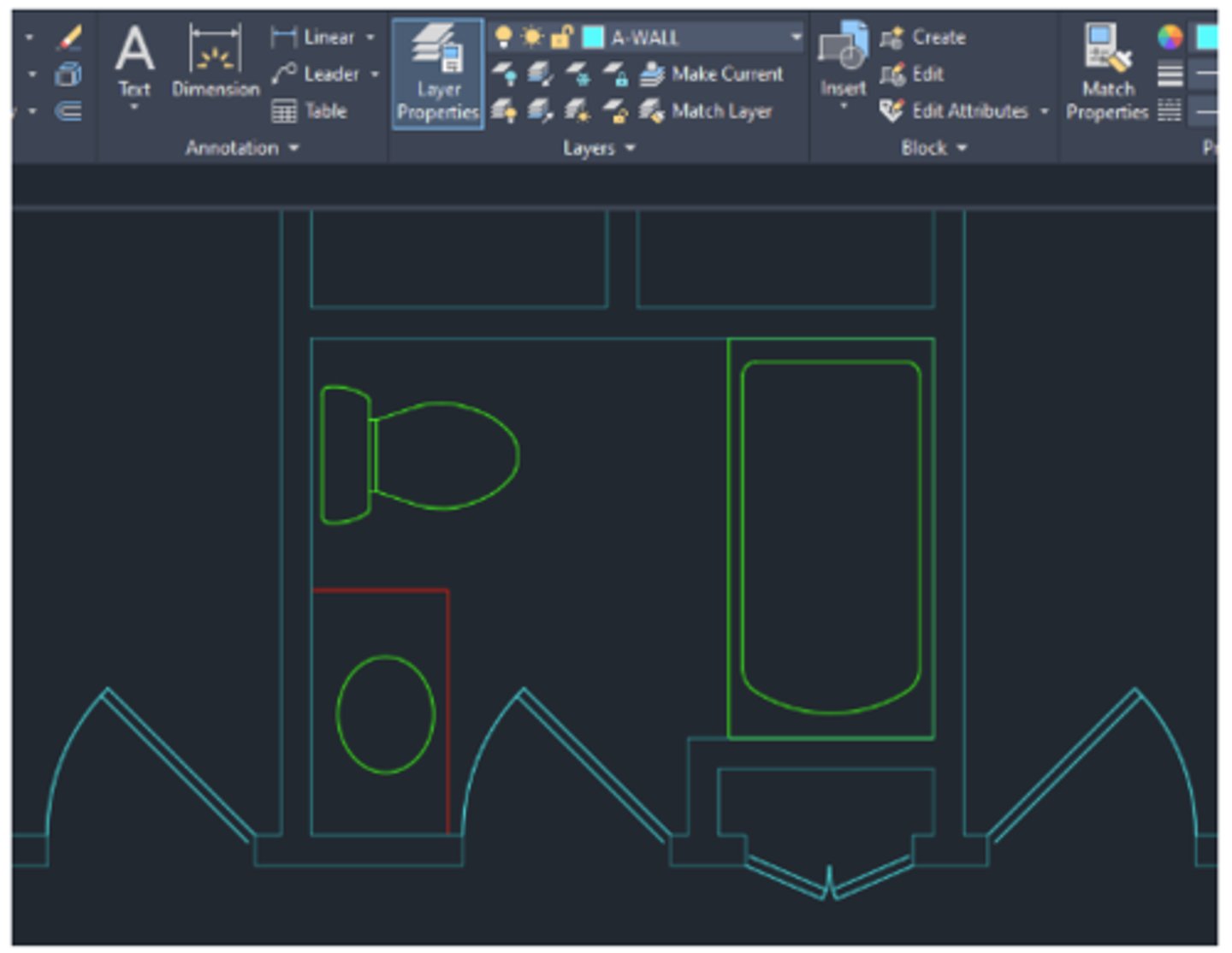Screen dimensions: 1232x953
Task: Select the Leader annotation tool
Action: point(316,74)
